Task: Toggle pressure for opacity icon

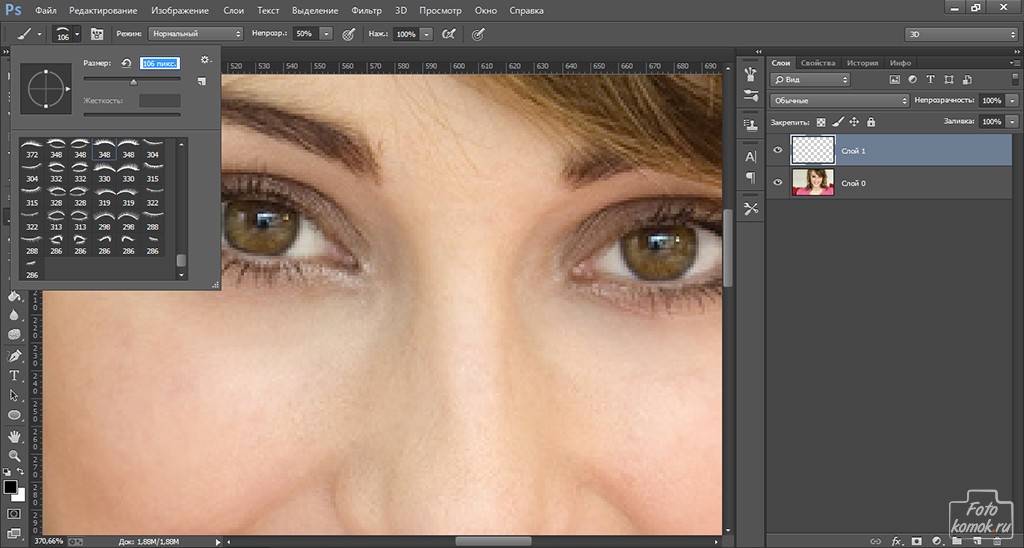Action: (x=349, y=34)
